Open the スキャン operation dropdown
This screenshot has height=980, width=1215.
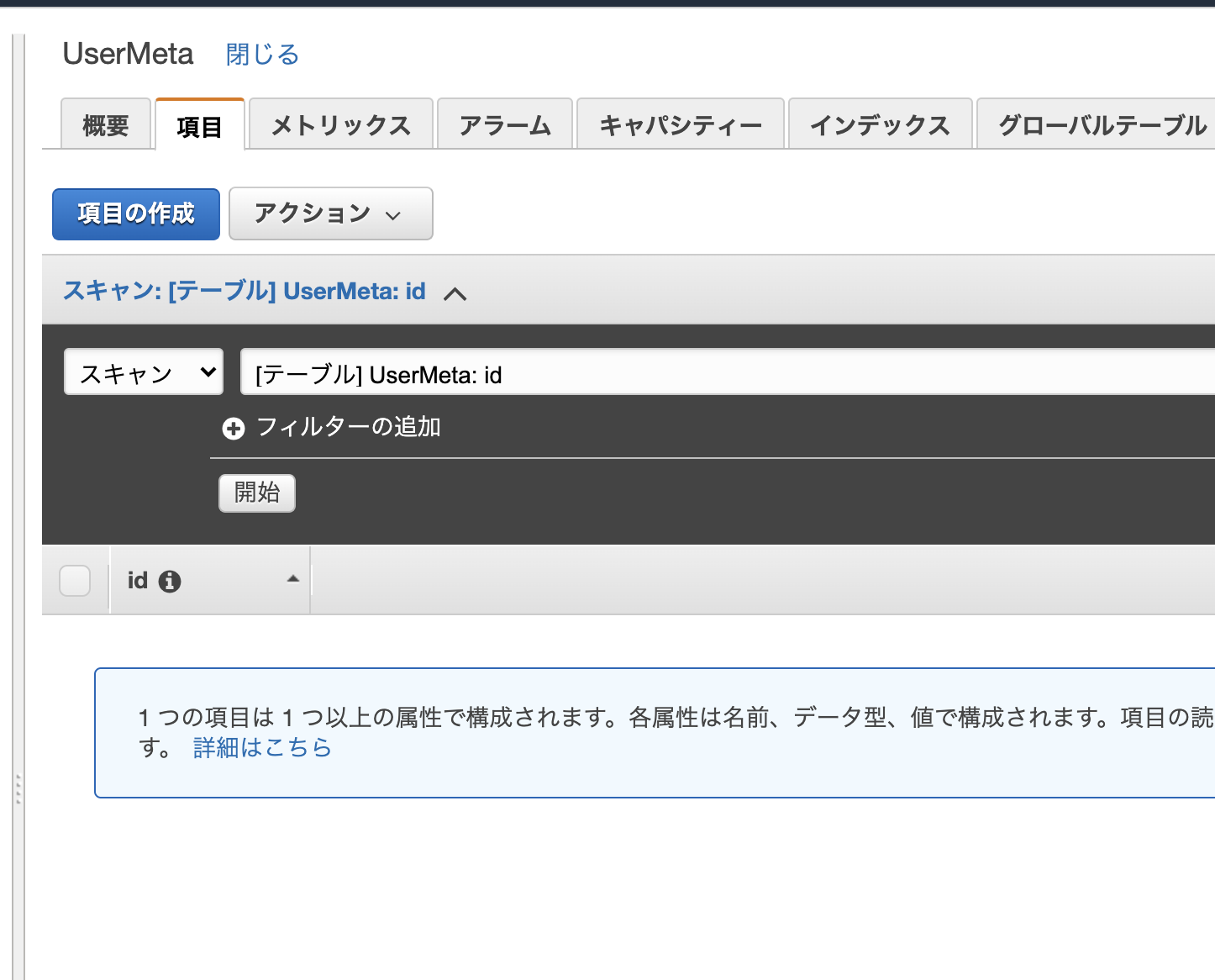(143, 371)
